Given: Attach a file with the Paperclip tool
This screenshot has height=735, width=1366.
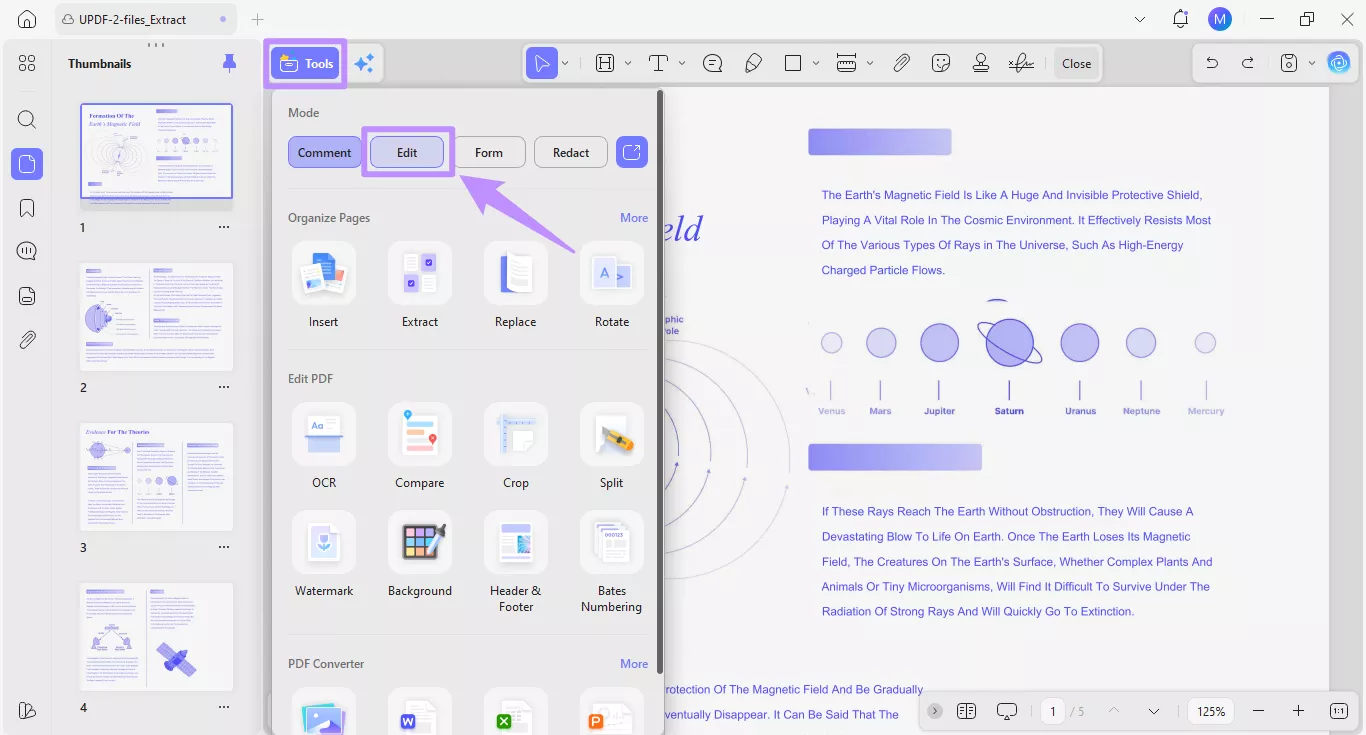Looking at the screenshot, I should (x=901, y=62).
